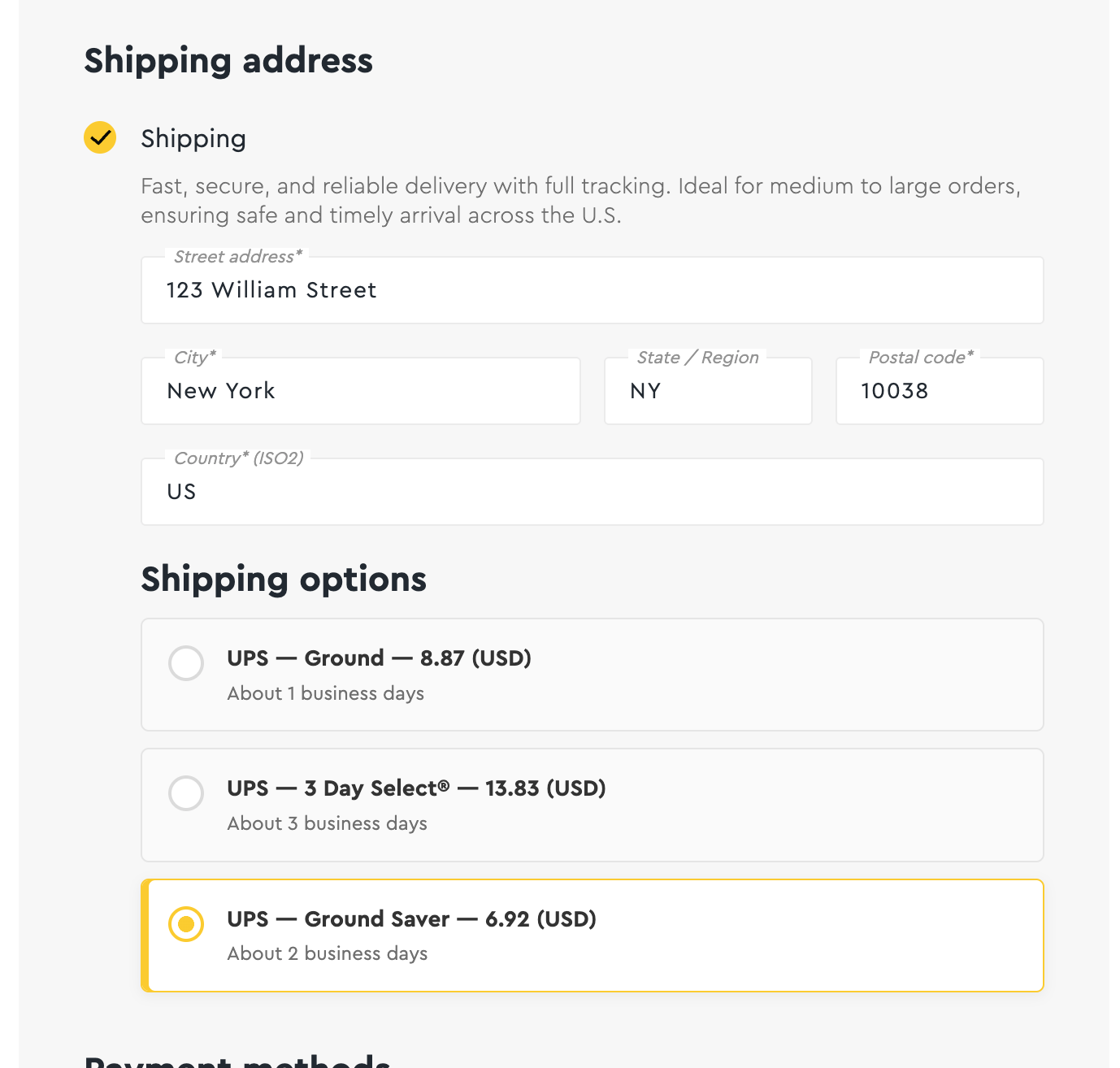Click the About 2 business days text
The image size is (1120, 1068).
pos(328,953)
